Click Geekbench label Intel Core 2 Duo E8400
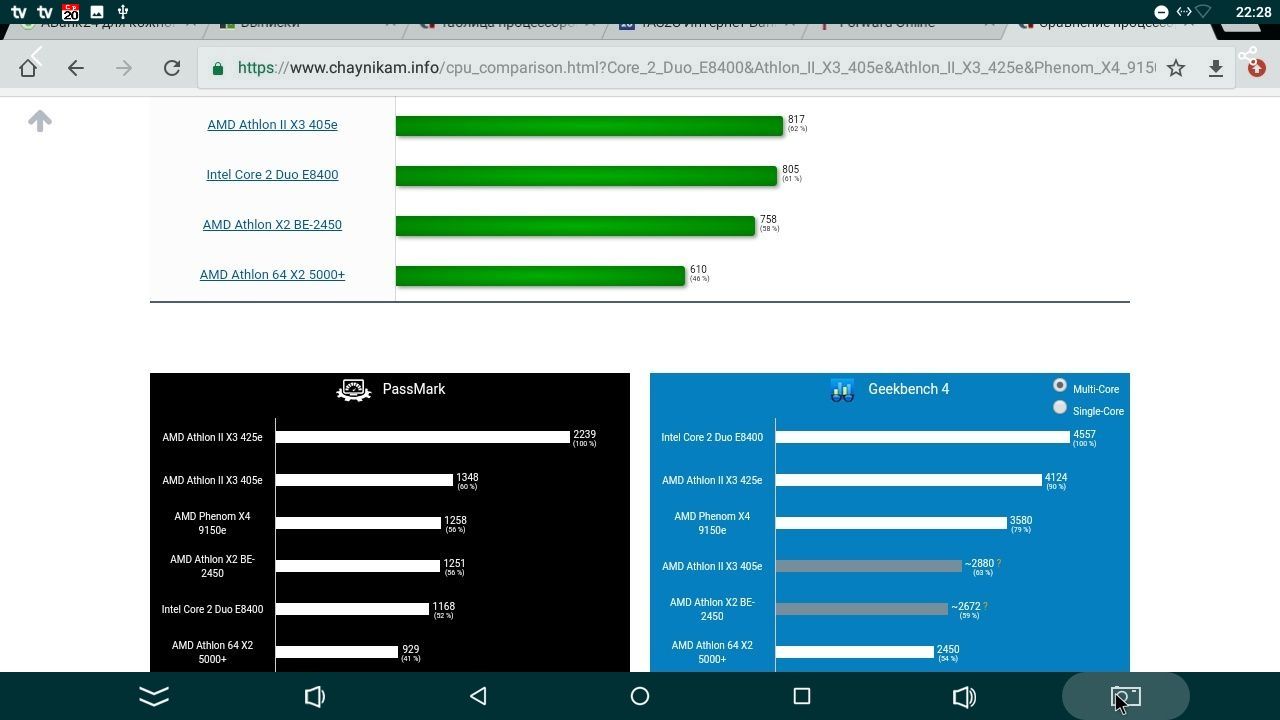The height and width of the screenshot is (720, 1280). click(712, 437)
